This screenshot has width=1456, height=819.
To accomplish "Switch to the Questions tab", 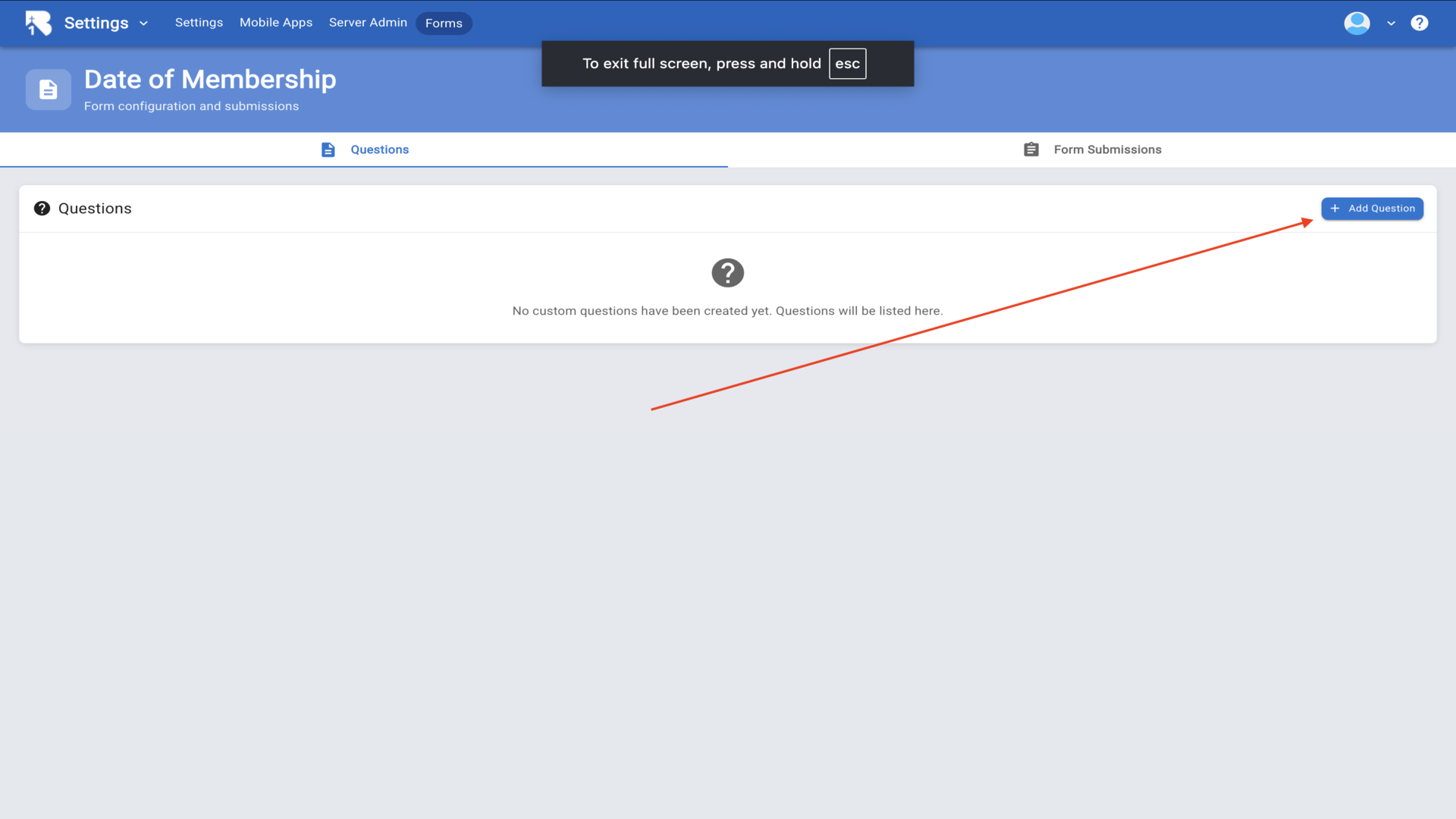I will 379,149.
